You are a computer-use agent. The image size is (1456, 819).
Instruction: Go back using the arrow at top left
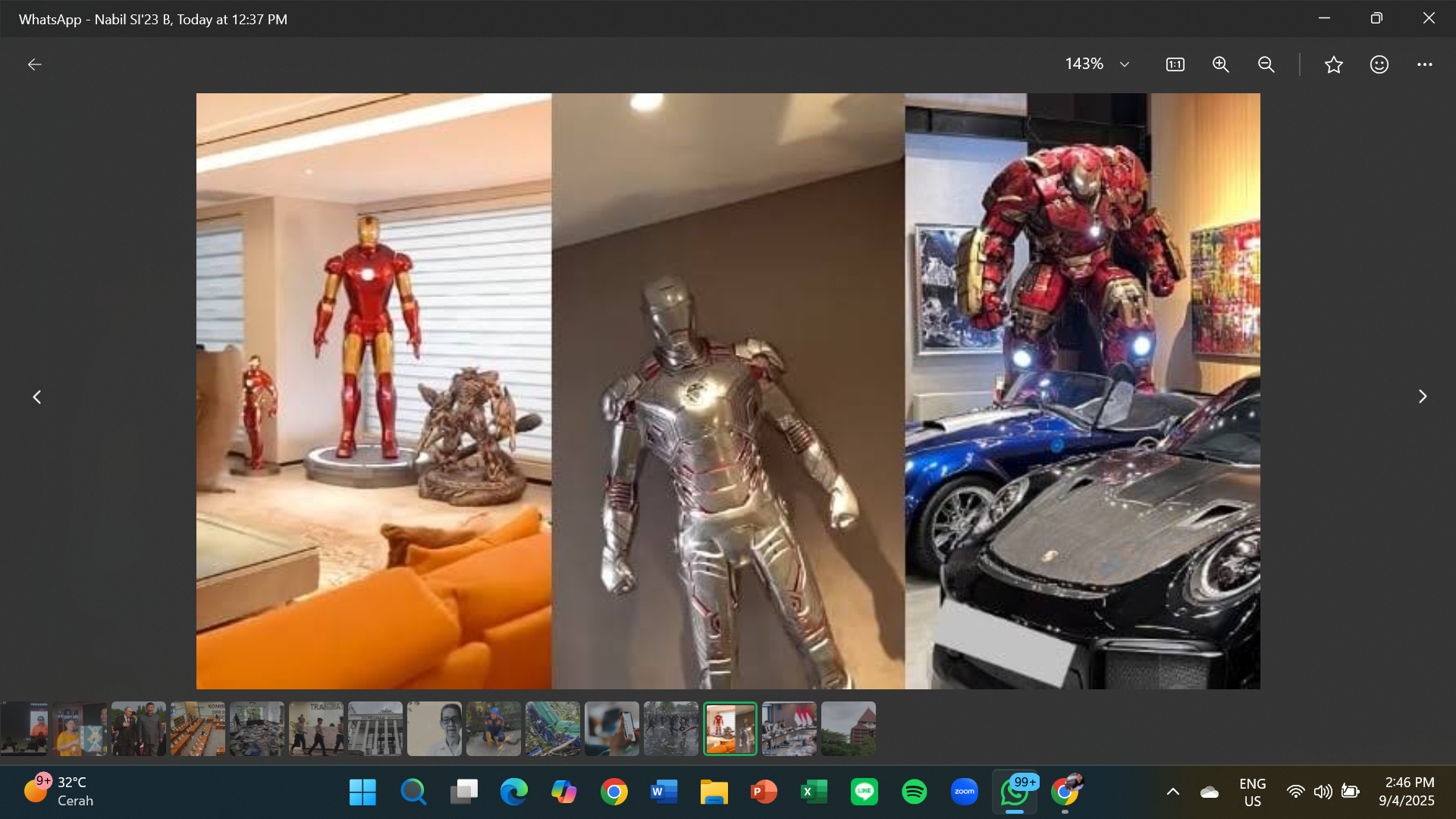(35, 64)
